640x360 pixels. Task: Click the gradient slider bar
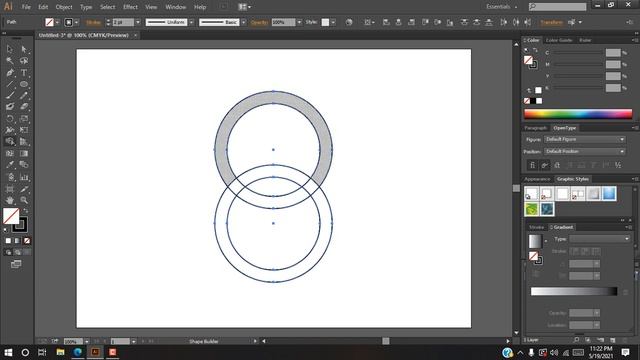pyautogui.click(x=573, y=291)
